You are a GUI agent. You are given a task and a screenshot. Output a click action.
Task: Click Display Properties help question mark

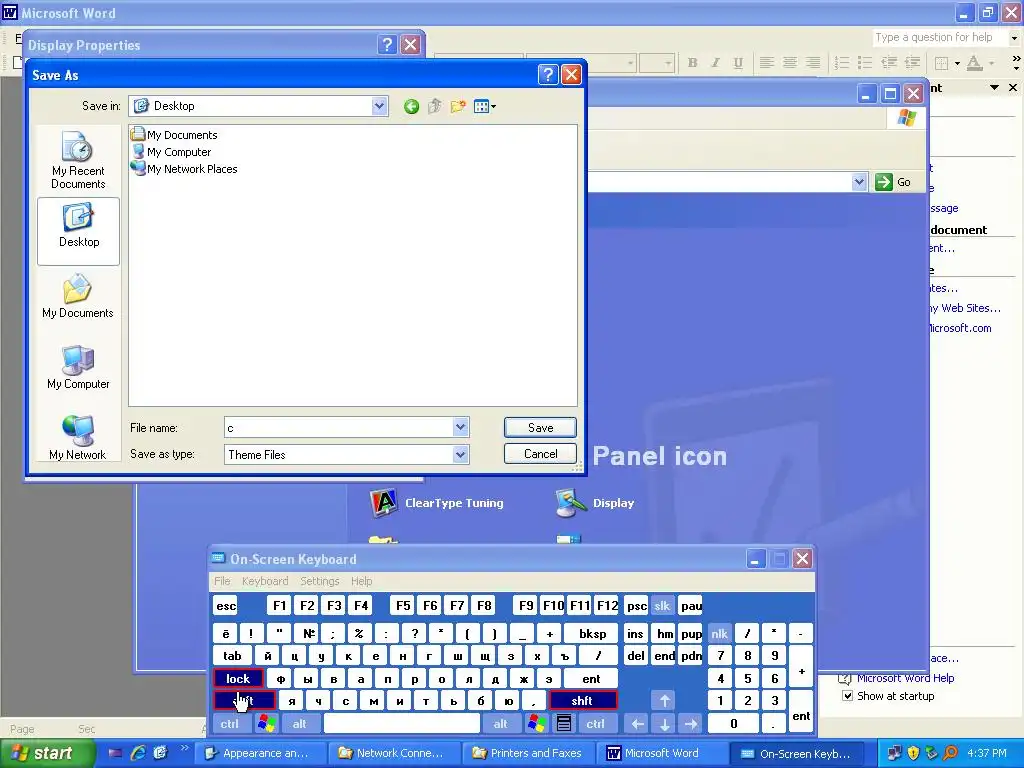click(x=387, y=44)
